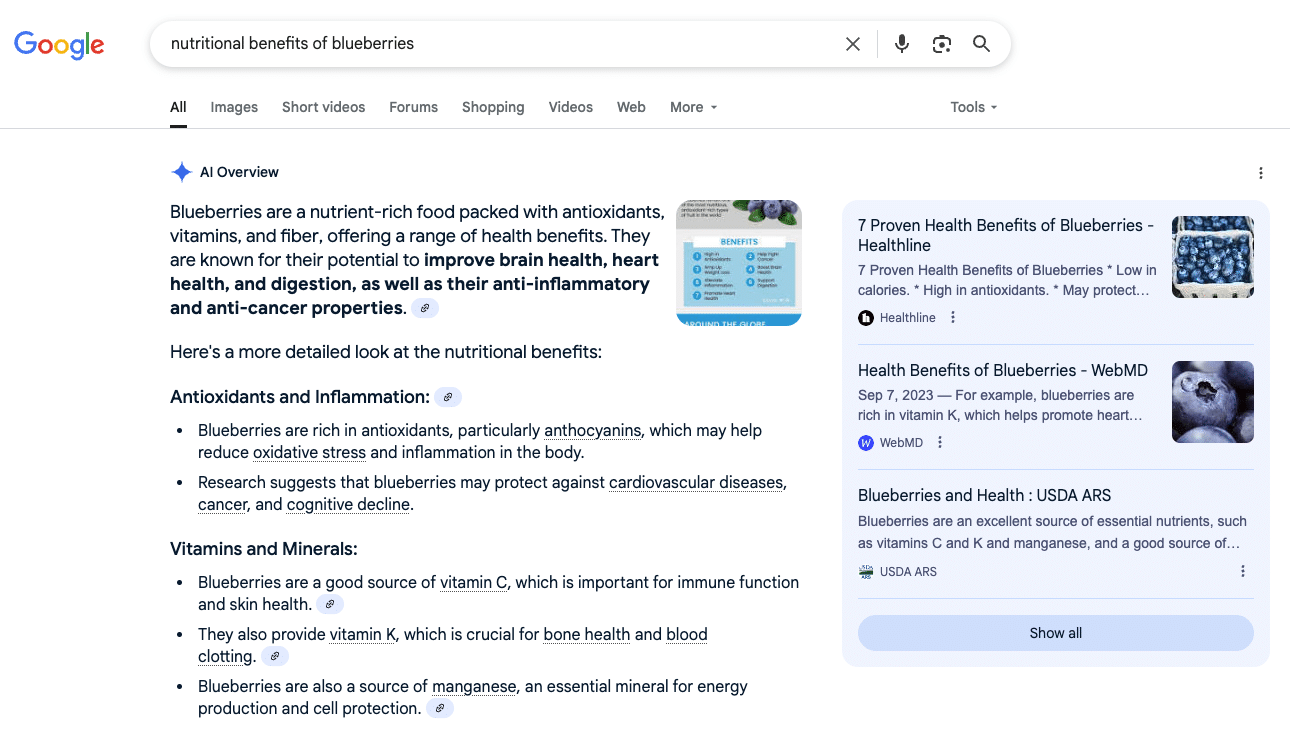
Task: Open Blueberries and Health USDA ARS result
Action: (x=984, y=495)
